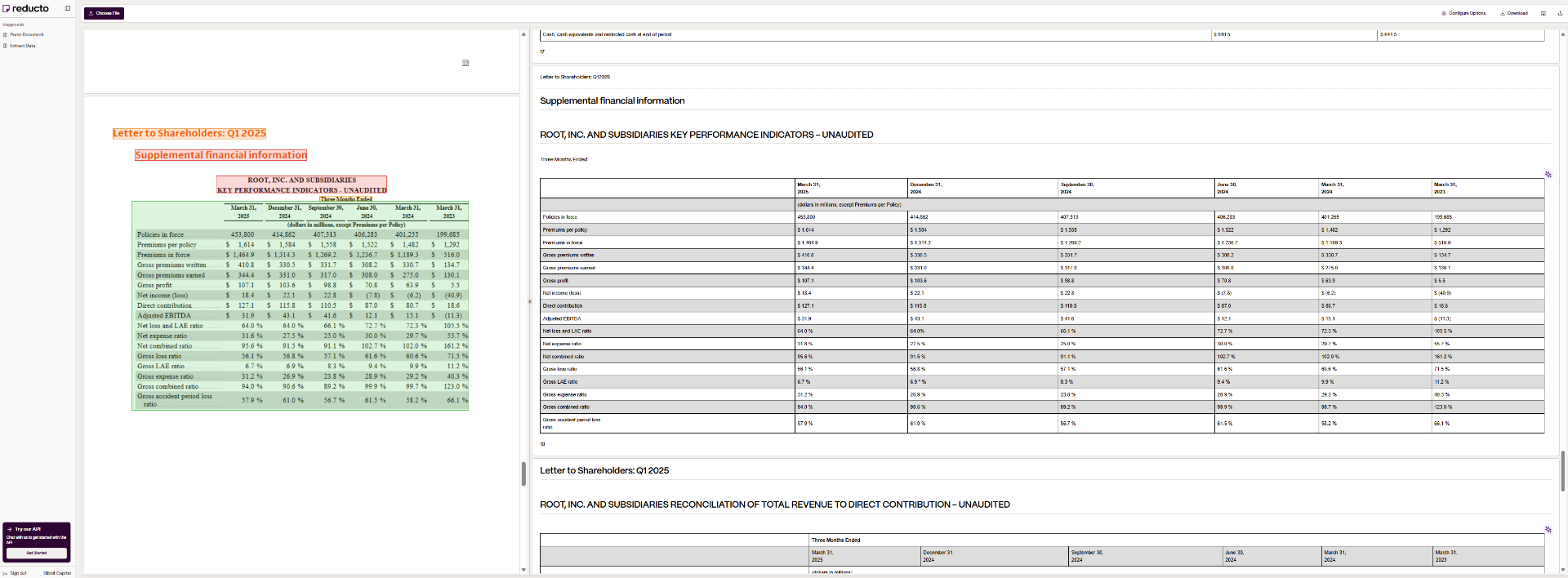1568x578 pixels.
Task: Collapse the sidebar with the panel icon
Action: pyautogui.click(x=68, y=8)
